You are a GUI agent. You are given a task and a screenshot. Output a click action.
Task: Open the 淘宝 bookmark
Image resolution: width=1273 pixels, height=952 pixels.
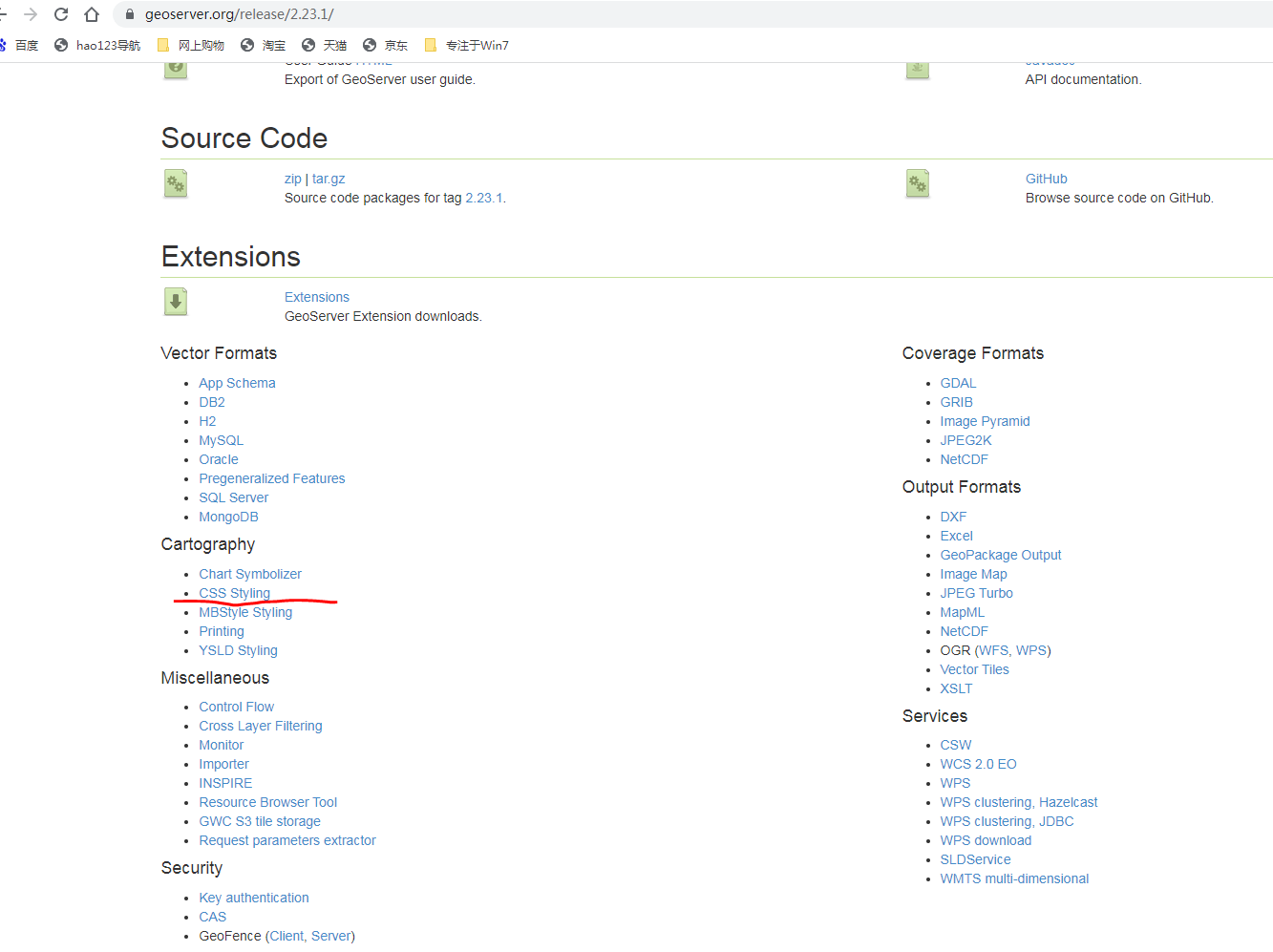pos(264,45)
